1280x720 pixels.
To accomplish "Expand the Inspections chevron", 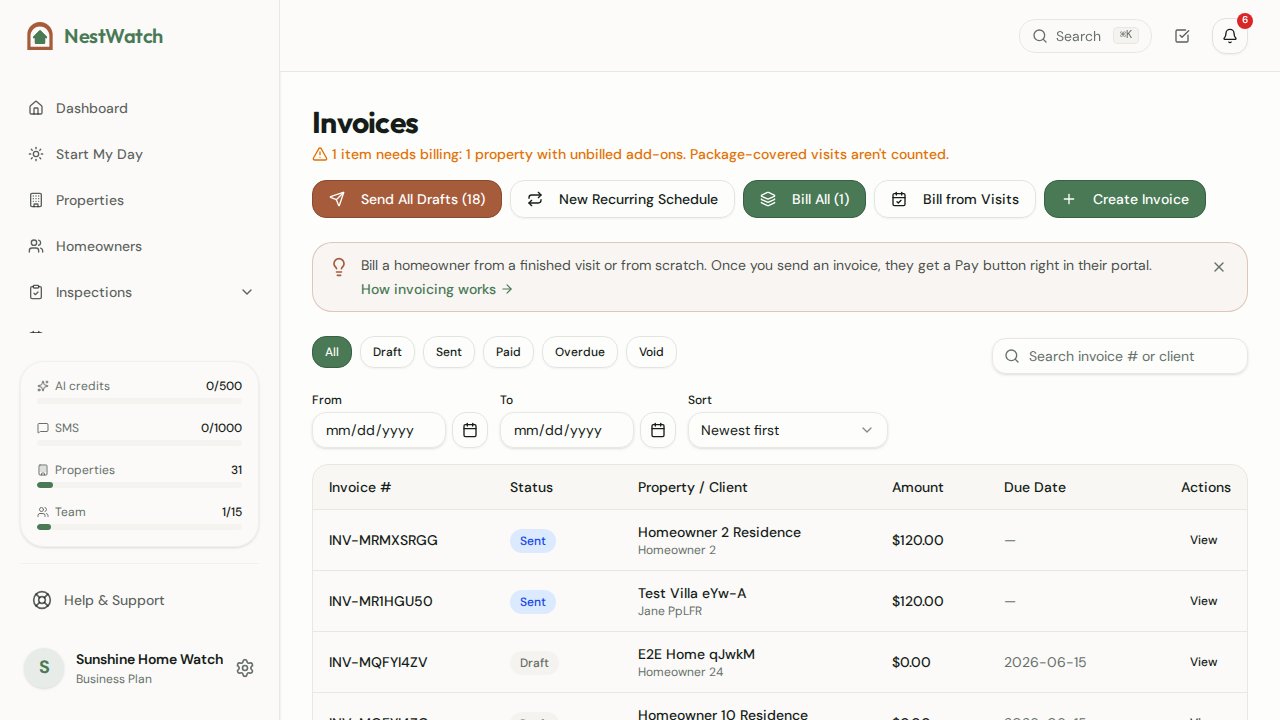I will coord(247,292).
